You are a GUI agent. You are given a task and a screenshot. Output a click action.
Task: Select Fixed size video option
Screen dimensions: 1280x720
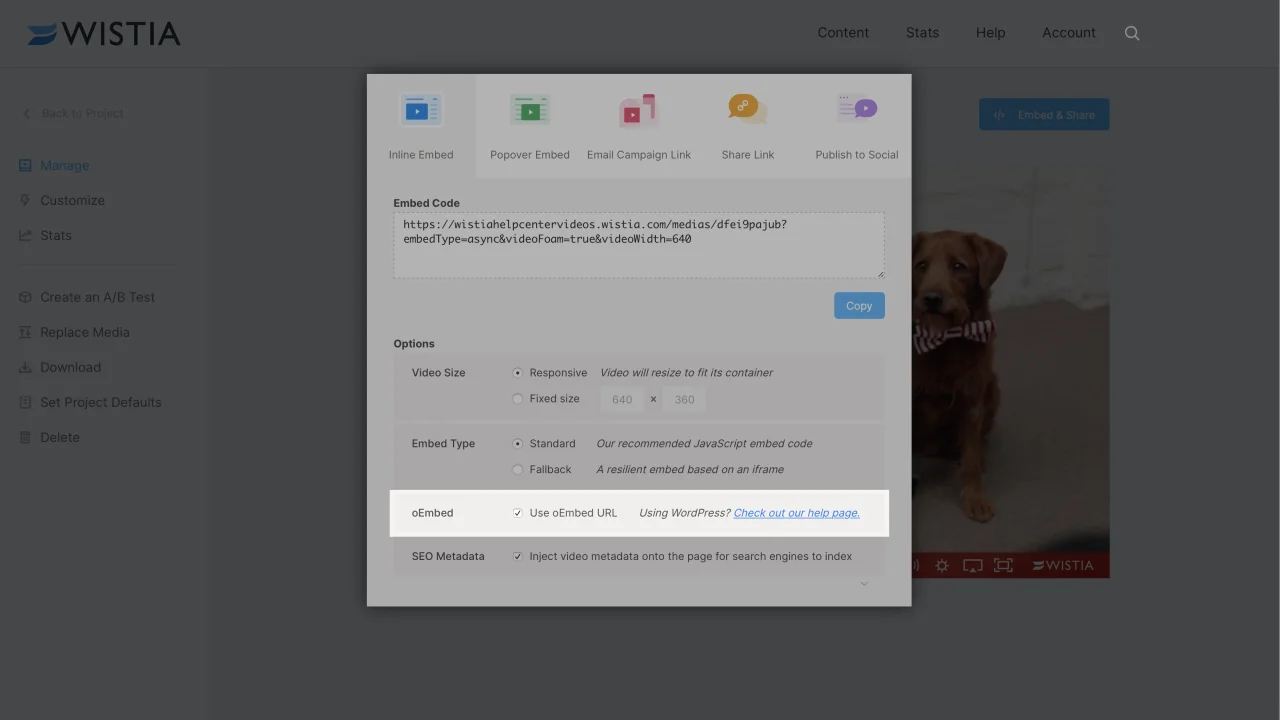click(517, 399)
